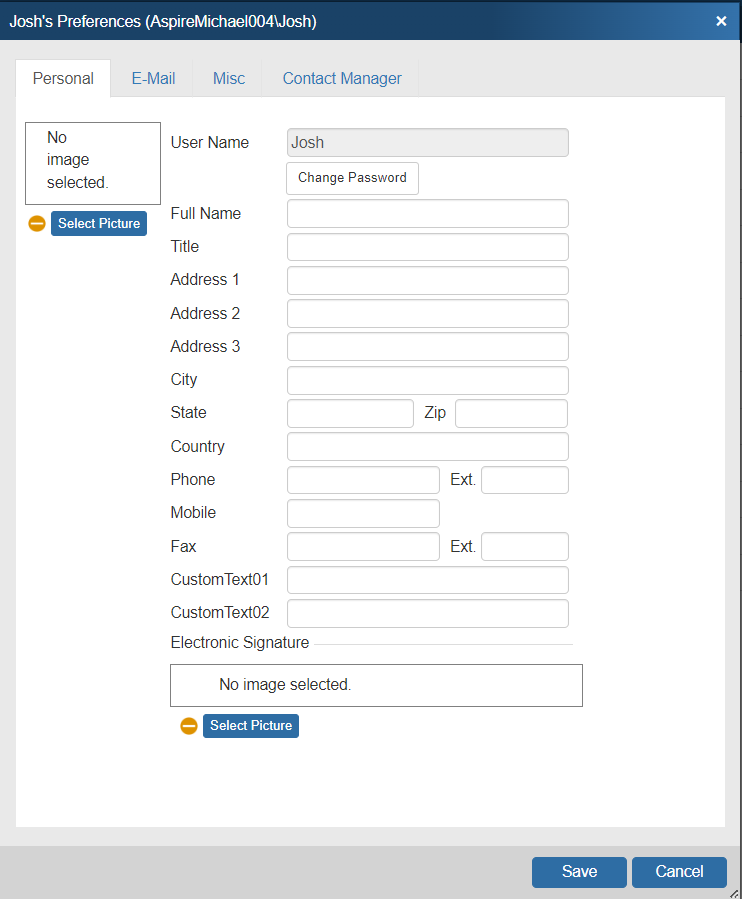Open the Misc tab
Viewport: 742px width, 899px height.
pyautogui.click(x=228, y=78)
